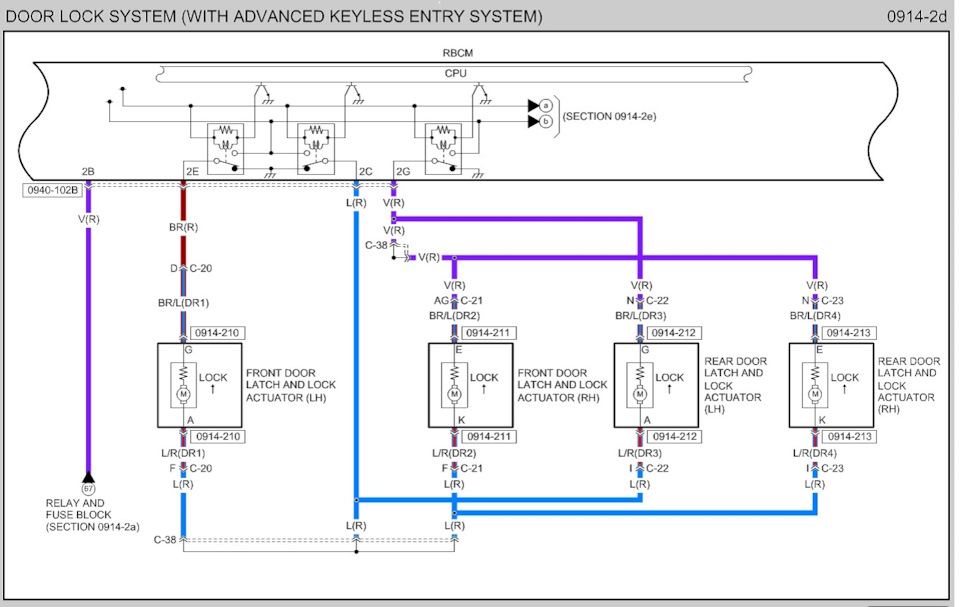
Task: Click the 'L/R(DR3)' wire label
Action: (640, 453)
